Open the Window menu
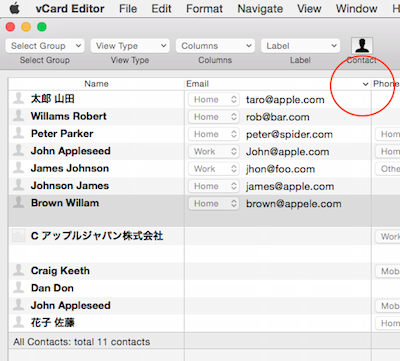Screen dimensions: 400x361 (x=356, y=9)
